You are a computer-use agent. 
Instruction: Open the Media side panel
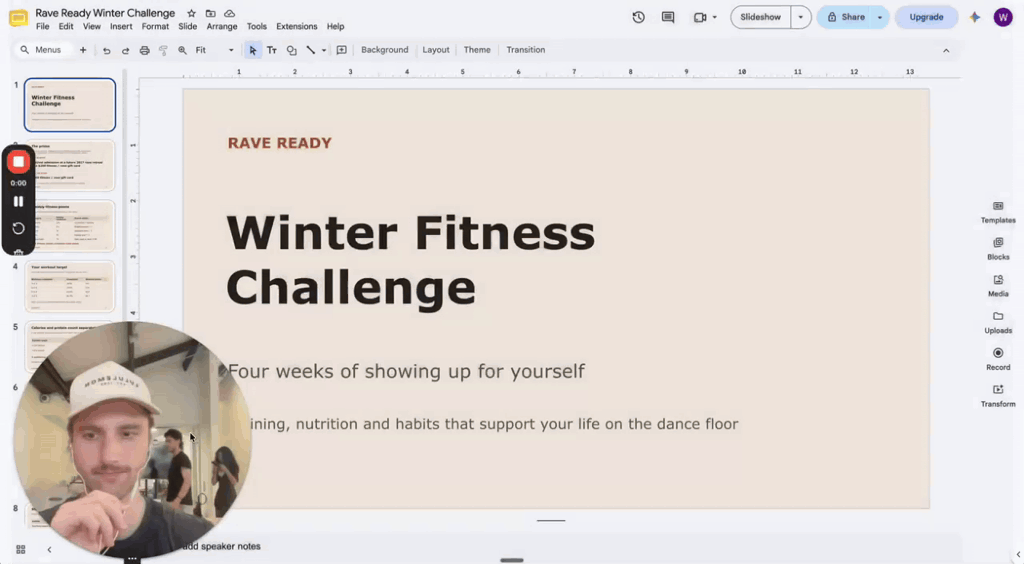[998, 286]
